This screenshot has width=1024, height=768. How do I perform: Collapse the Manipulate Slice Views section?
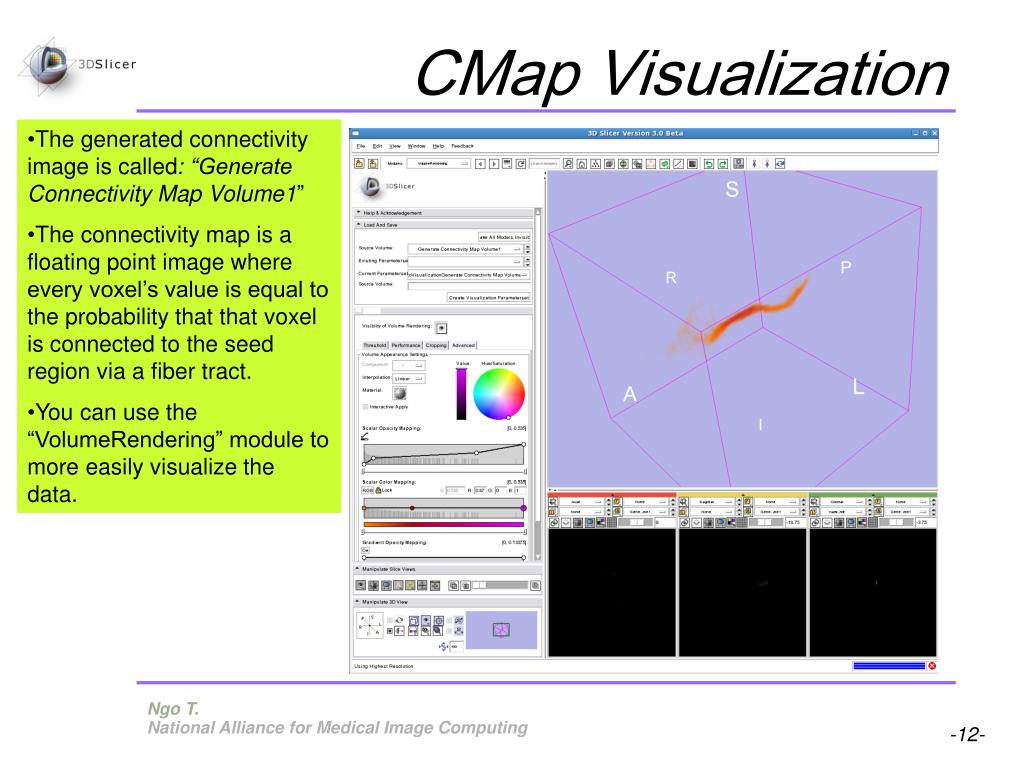click(x=447, y=569)
